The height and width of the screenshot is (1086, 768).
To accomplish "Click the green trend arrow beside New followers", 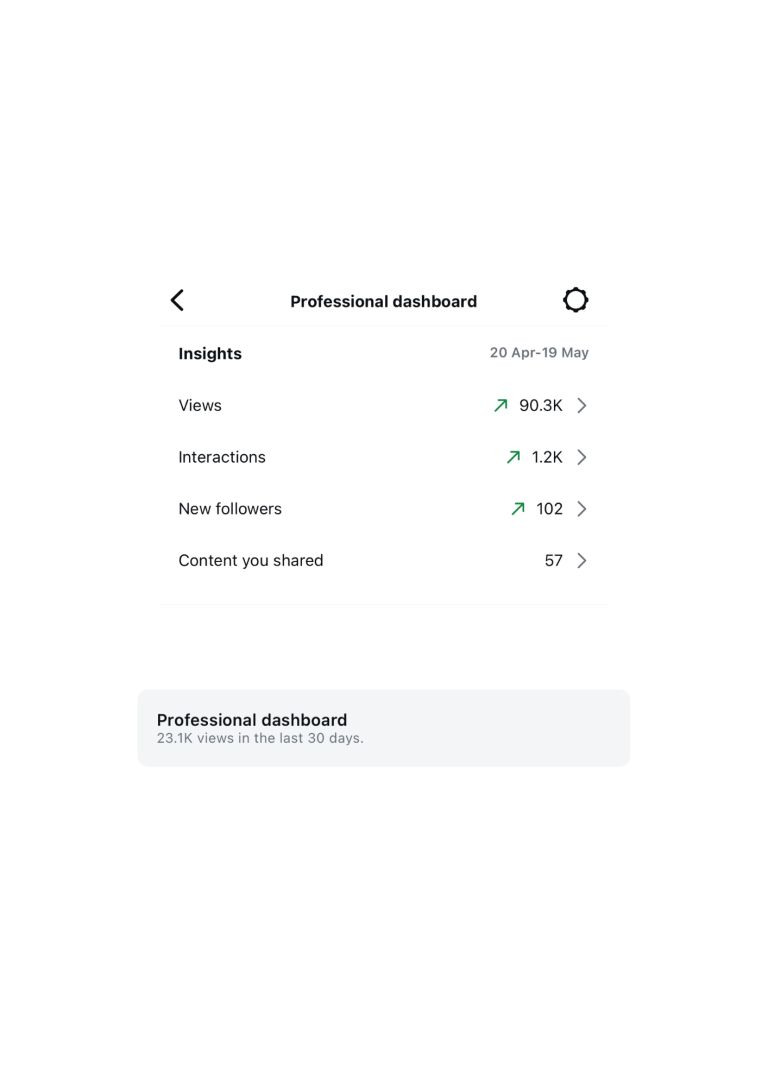I will (x=518, y=509).
